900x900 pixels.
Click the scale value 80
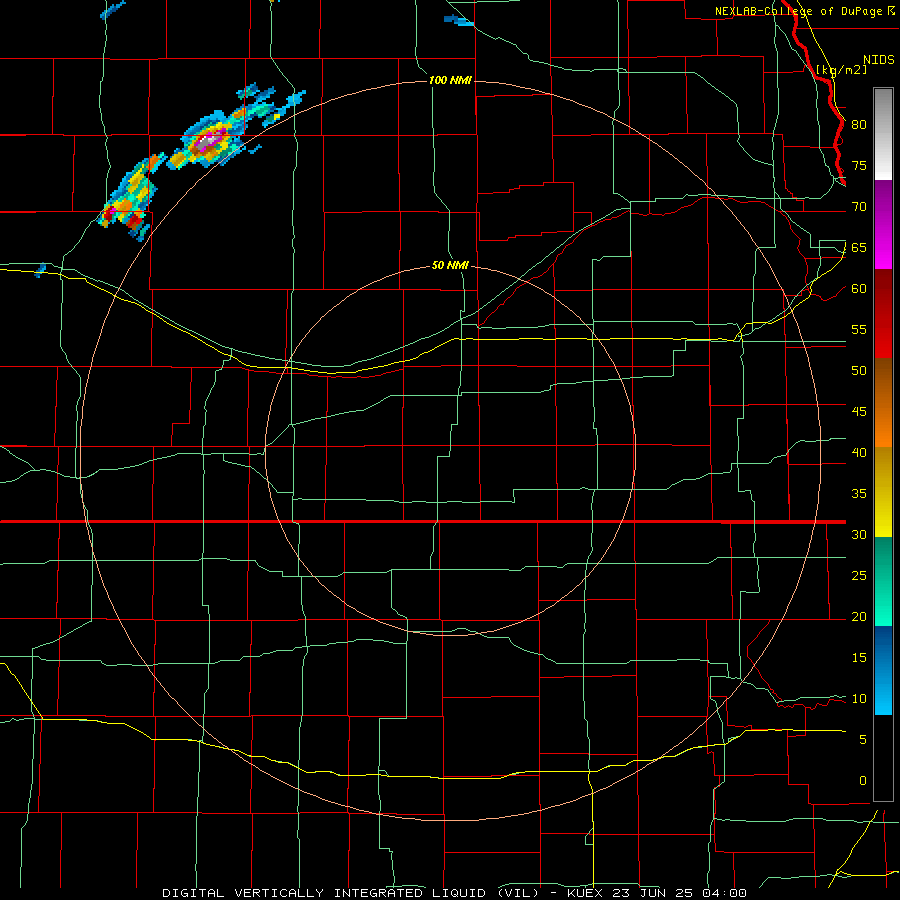pos(859,125)
